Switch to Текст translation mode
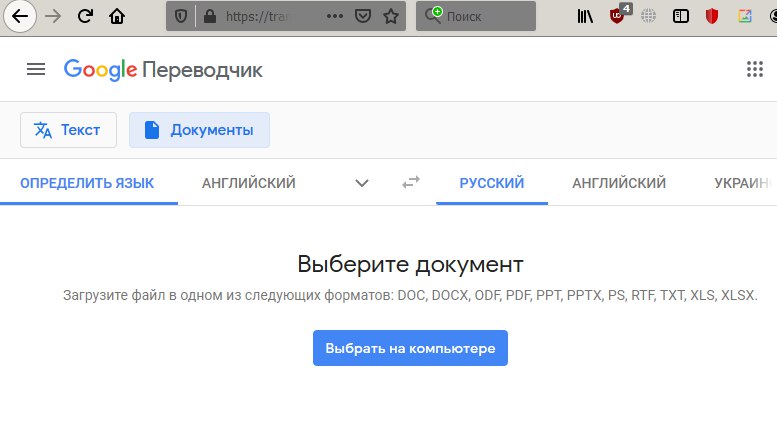Image resolution: width=777 pixels, height=431 pixels. point(68,130)
